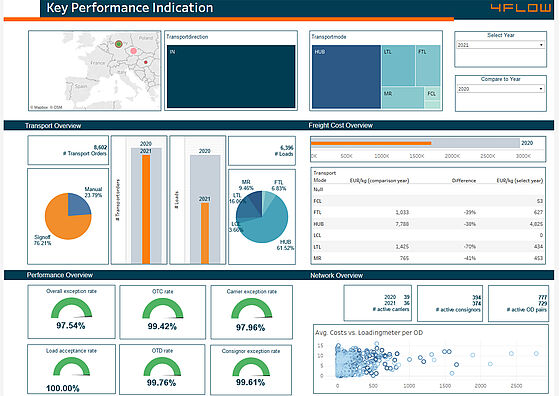Click the 4FLOW logo
The image size is (560, 396).
(520, 8)
